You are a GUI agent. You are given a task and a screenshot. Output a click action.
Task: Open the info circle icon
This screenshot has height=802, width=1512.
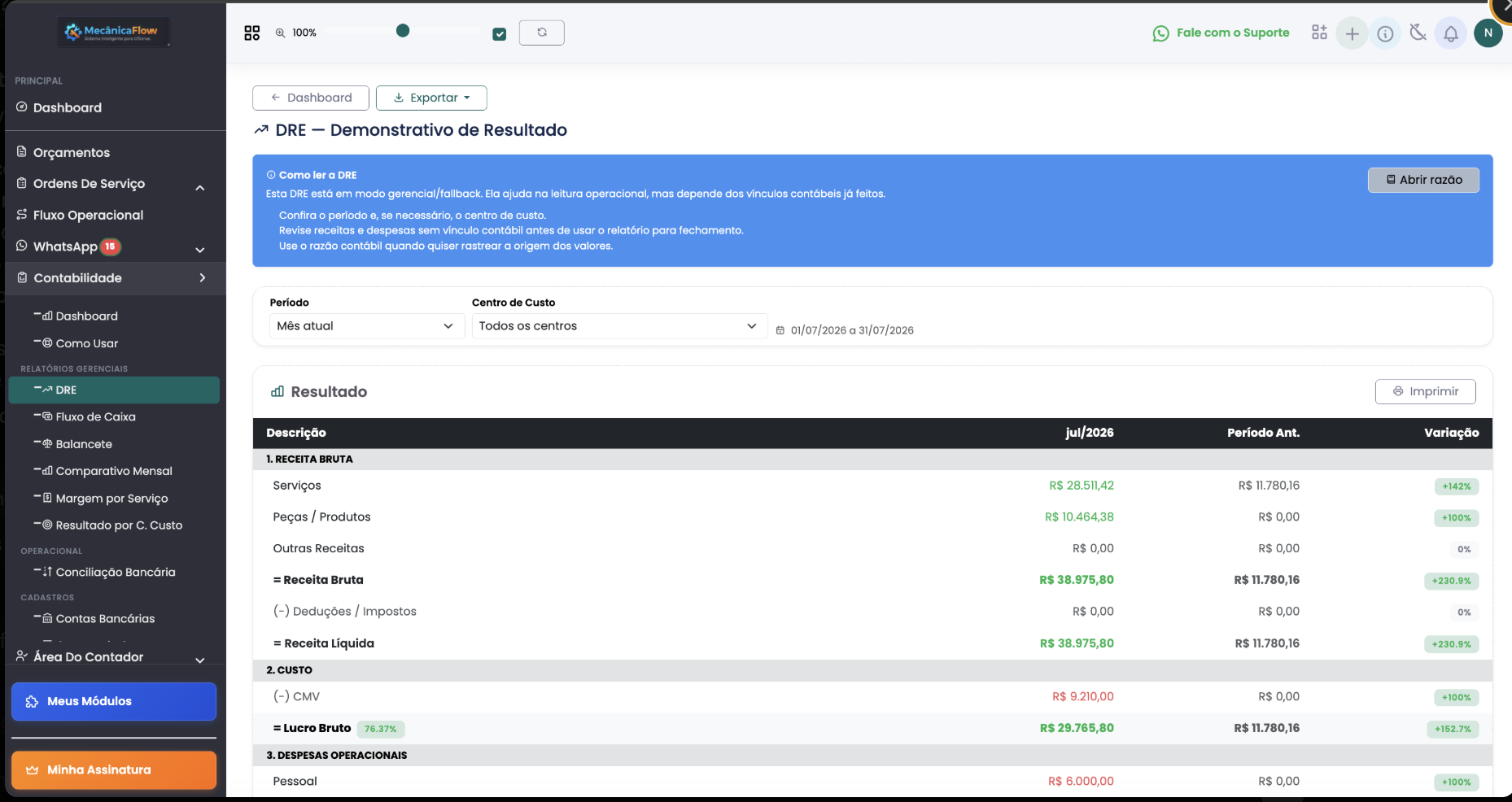click(x=1385, y=33)
